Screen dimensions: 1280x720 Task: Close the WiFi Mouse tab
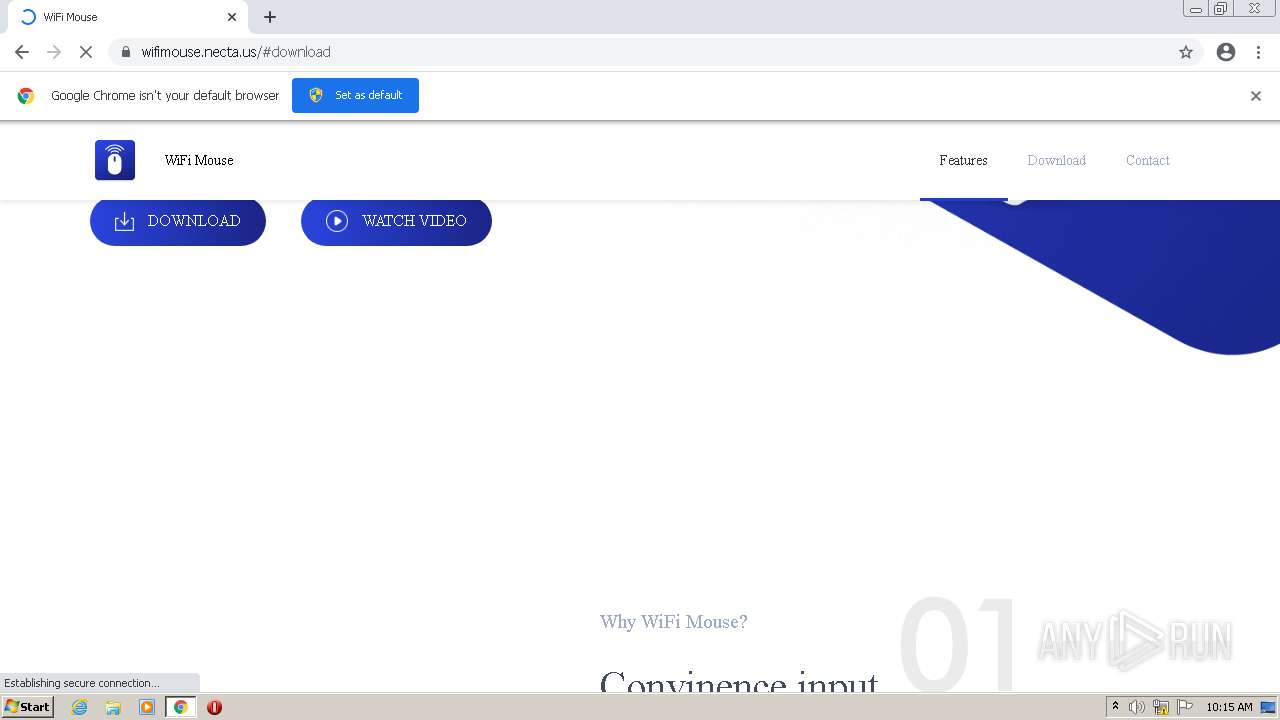[x=232, y=17]
